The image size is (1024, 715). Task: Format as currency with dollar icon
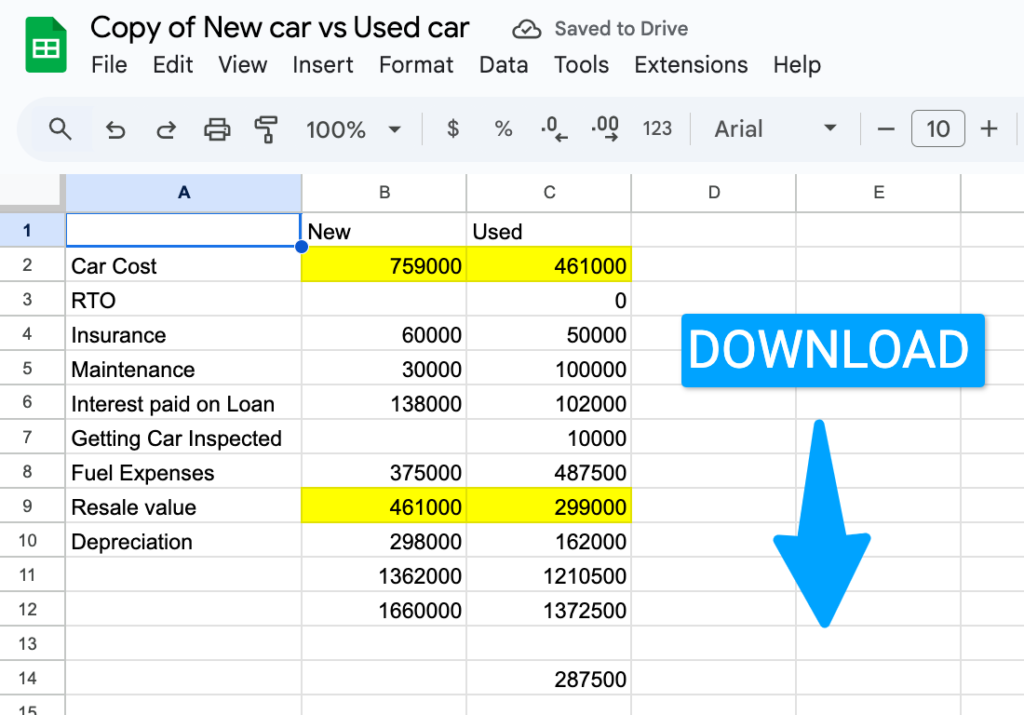point(453,129)
